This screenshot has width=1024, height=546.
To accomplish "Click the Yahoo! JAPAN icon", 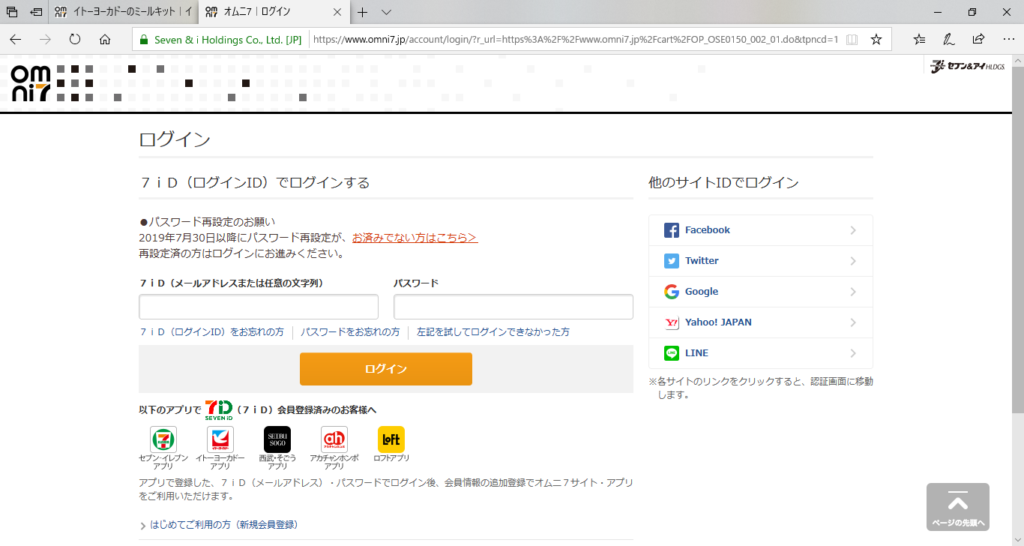I will 671,322.
